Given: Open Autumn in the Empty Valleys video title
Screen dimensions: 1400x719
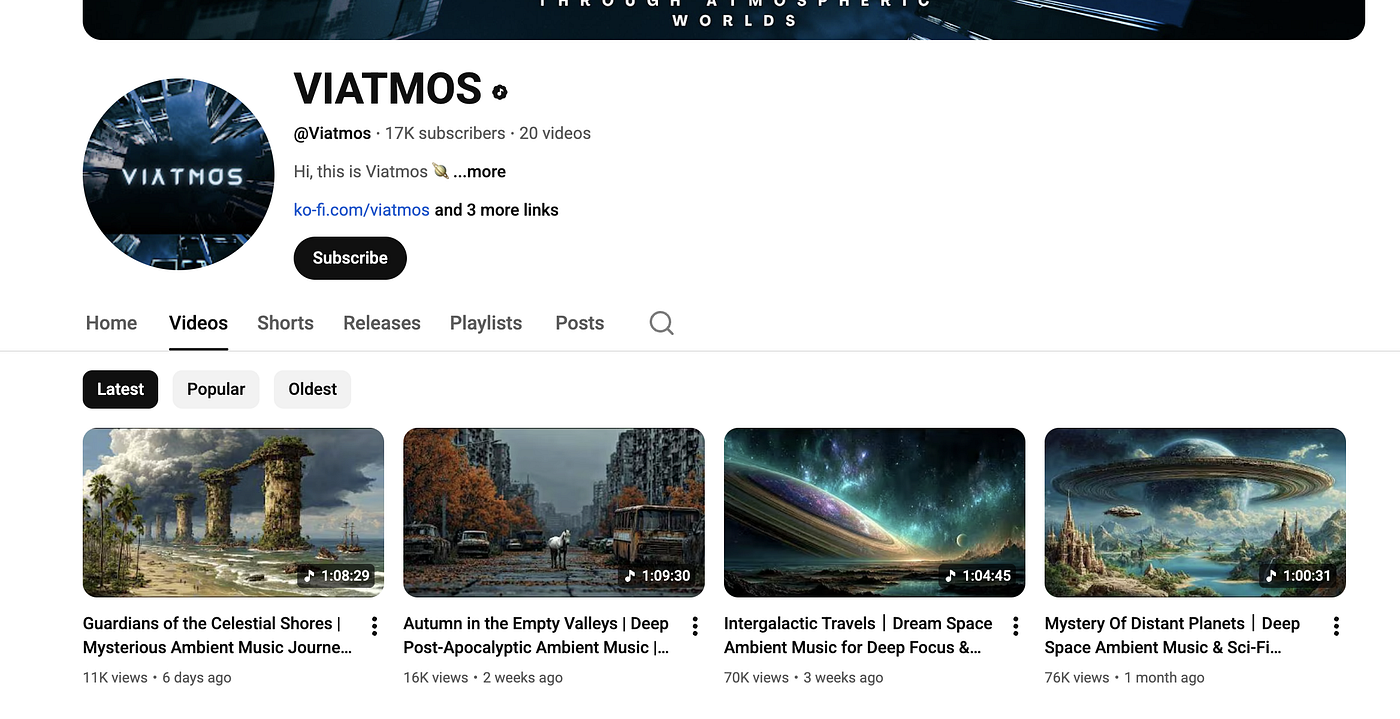Looking at the screenshot, I should pos(536,635).
